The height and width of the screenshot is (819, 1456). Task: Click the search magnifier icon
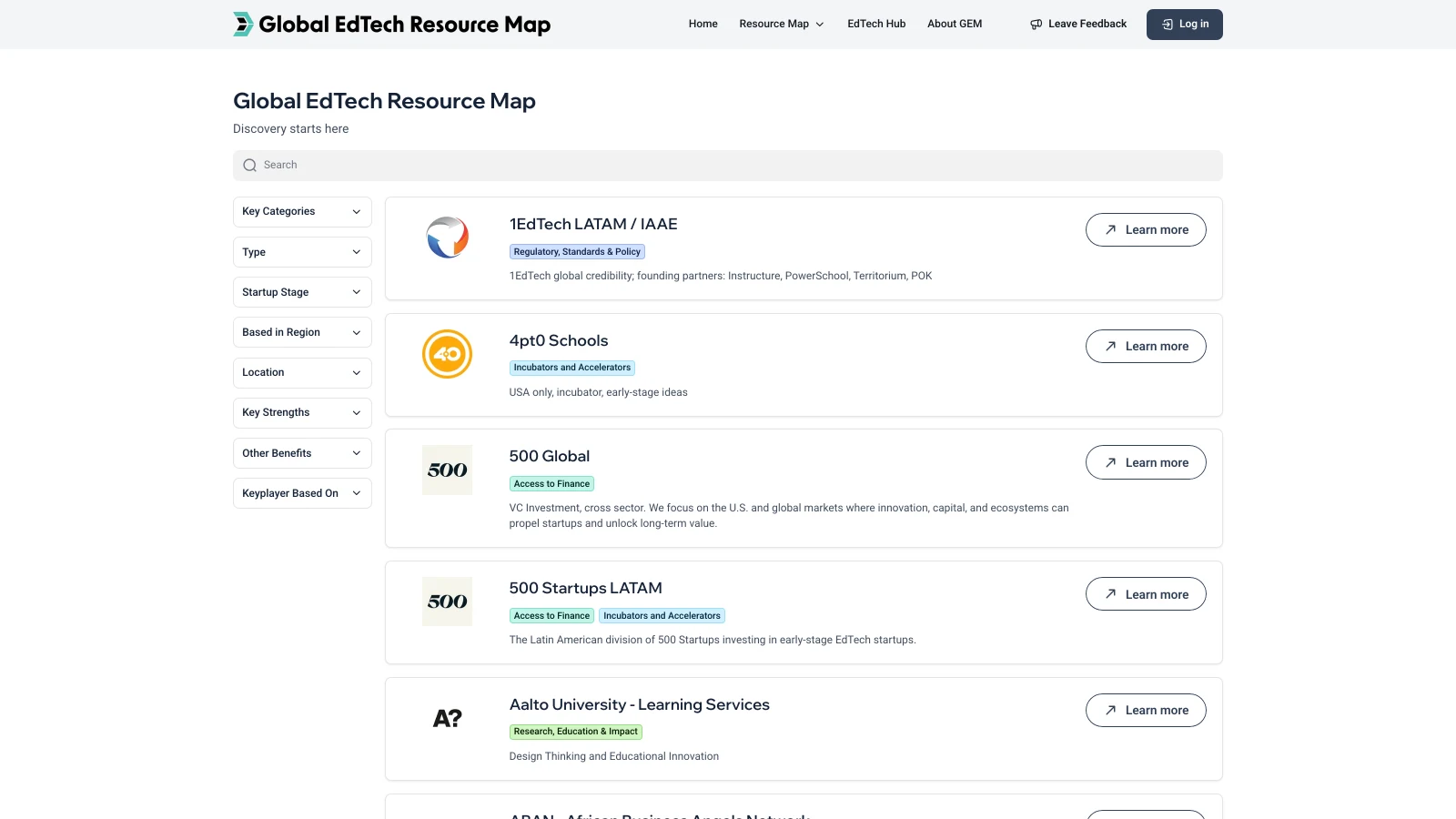tap(249, 166)
